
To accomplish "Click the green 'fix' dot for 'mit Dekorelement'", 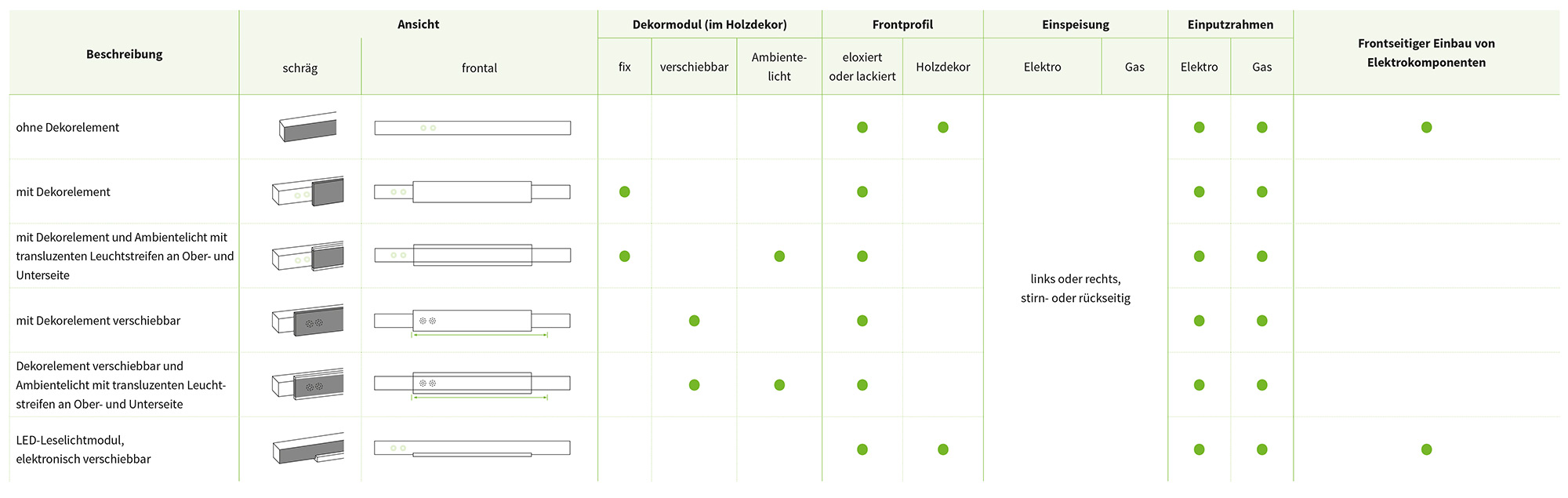I will (x=625, y=192).
